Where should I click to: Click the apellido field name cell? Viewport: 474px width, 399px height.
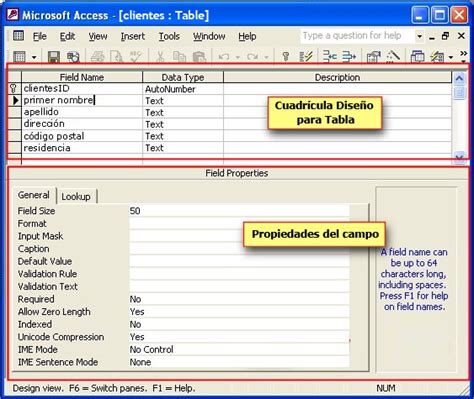click(82, 112)
